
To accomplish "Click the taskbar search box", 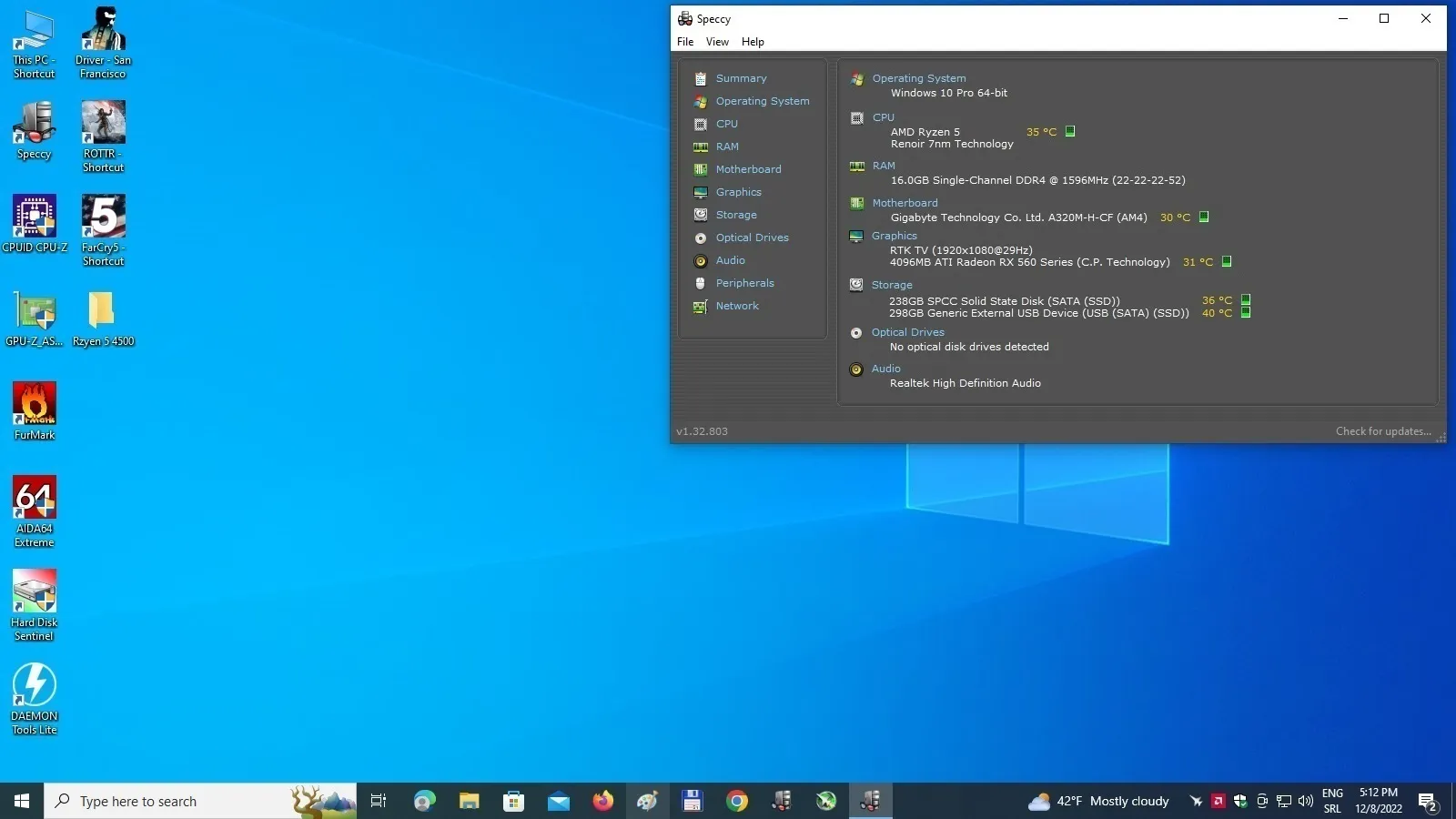I will pyautogui.click(x=200, y=801).
